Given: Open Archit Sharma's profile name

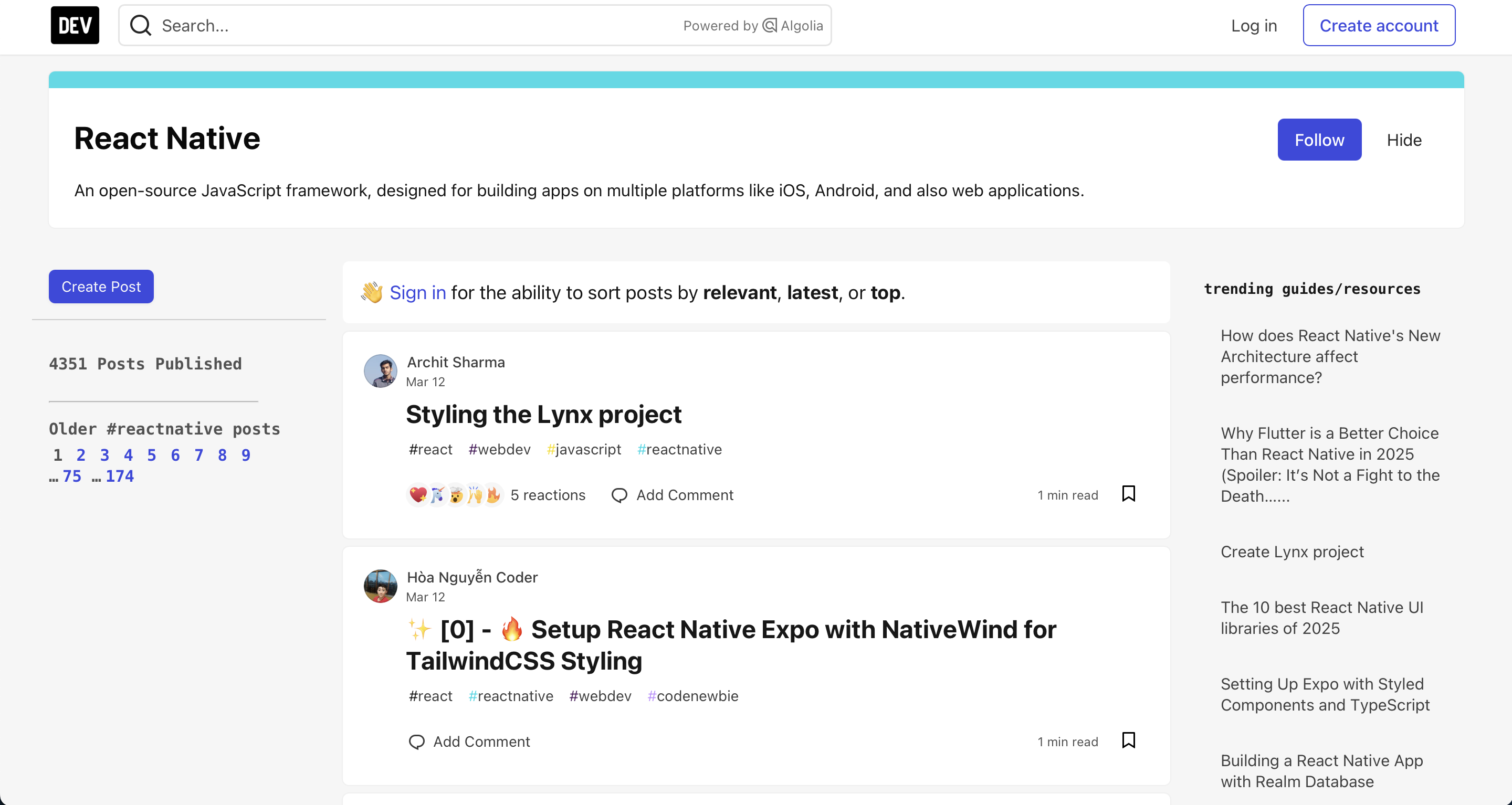Looking at the screenshot, I should point(456,363).
